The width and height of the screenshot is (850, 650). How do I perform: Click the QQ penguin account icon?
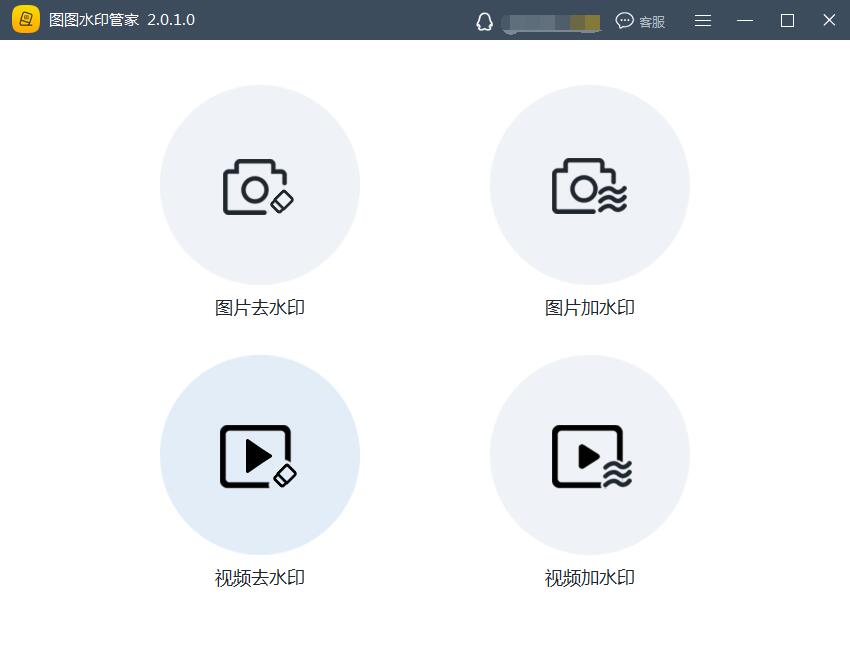tap(485, 21)
